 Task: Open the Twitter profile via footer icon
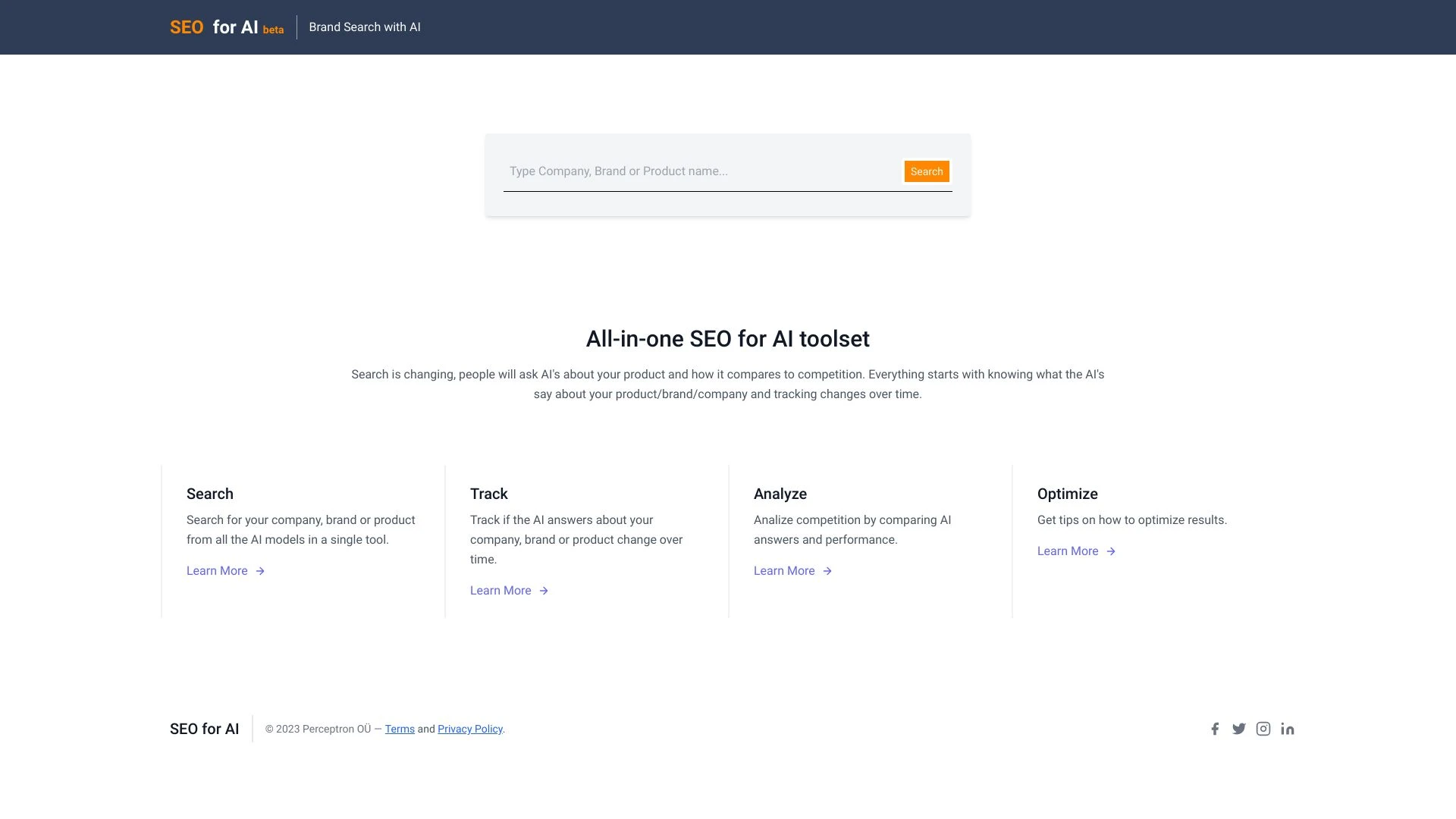1239,729
